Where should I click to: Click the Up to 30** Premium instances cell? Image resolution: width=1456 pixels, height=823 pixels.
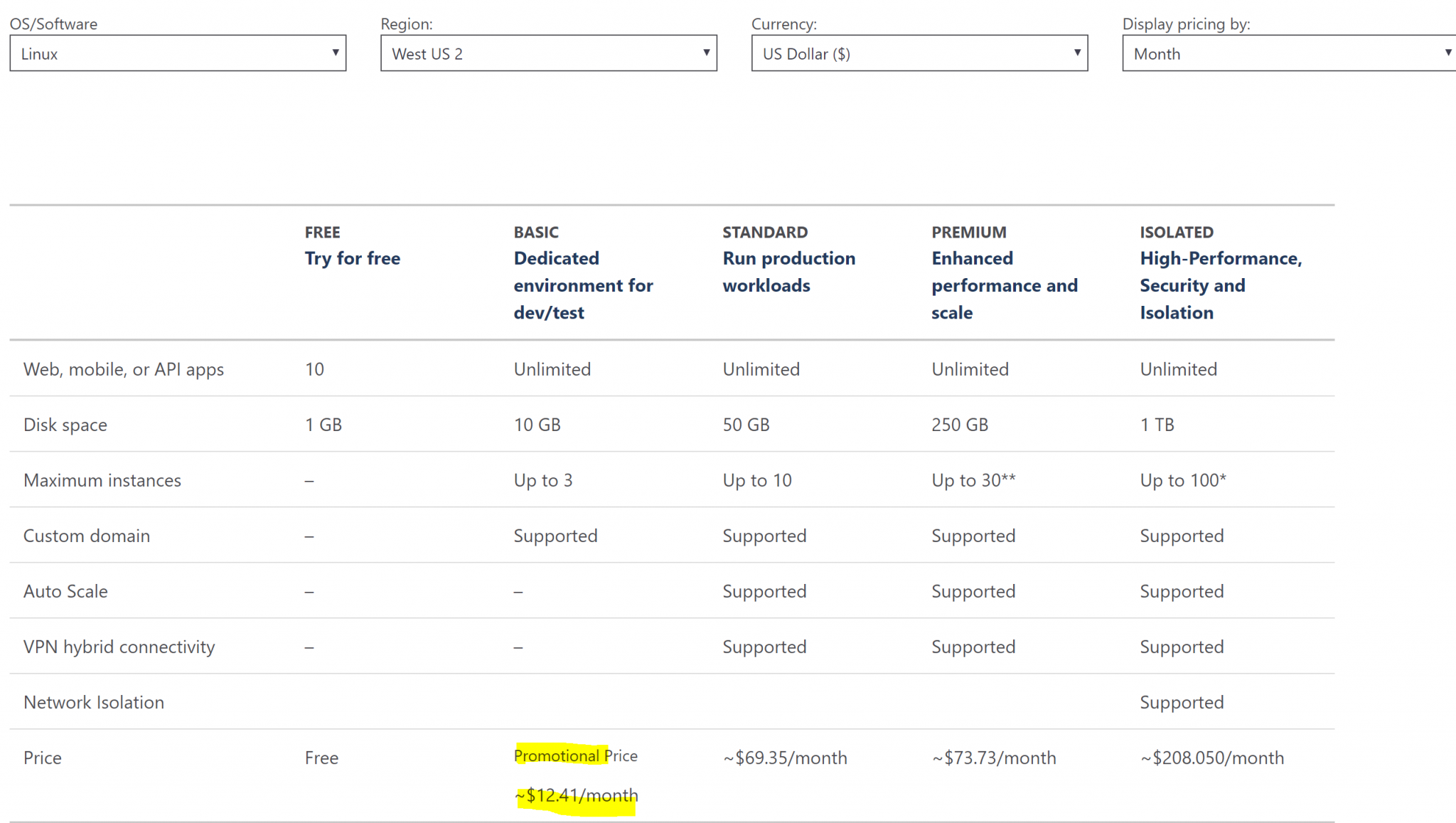973,480
